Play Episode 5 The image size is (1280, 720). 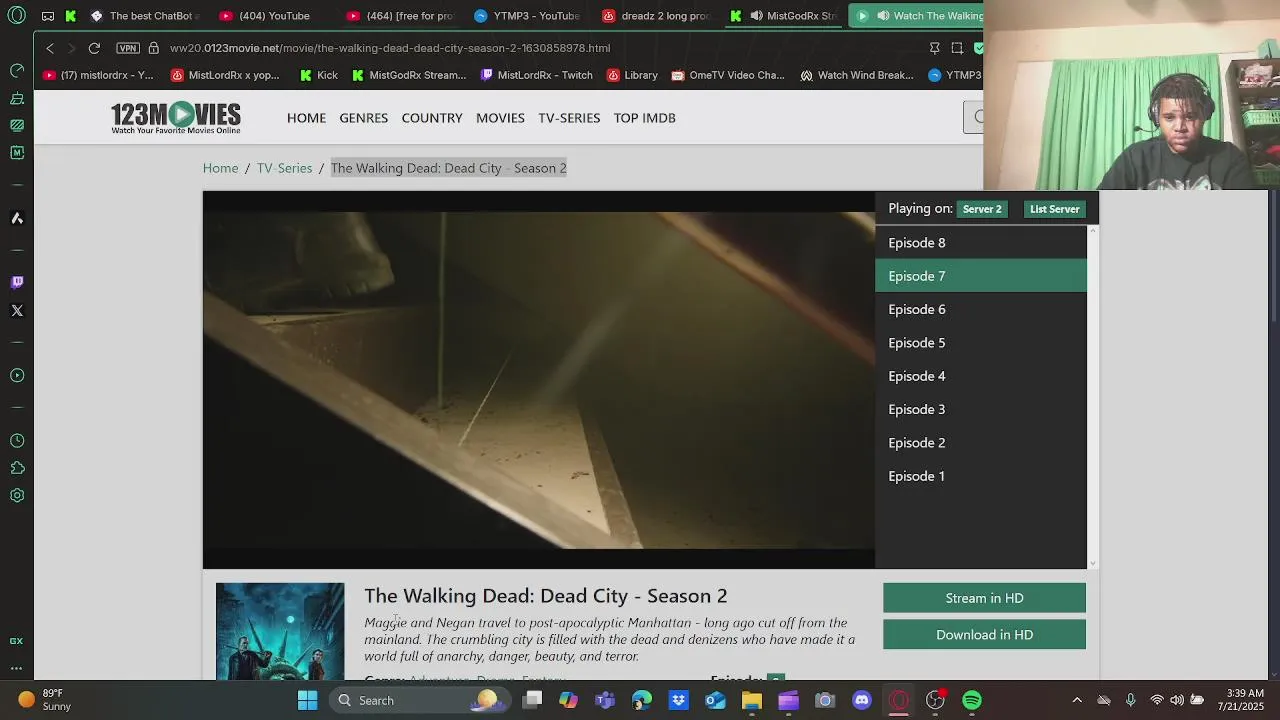[981, 343]
